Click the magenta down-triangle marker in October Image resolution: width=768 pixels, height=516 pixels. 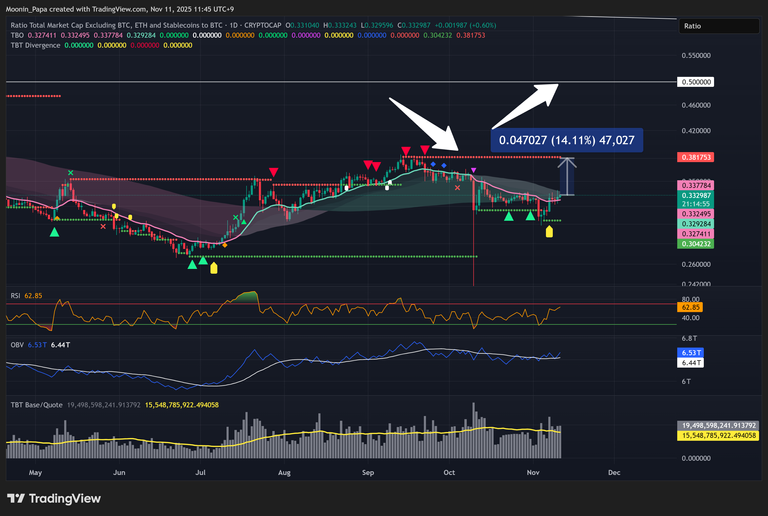[473, 171]
